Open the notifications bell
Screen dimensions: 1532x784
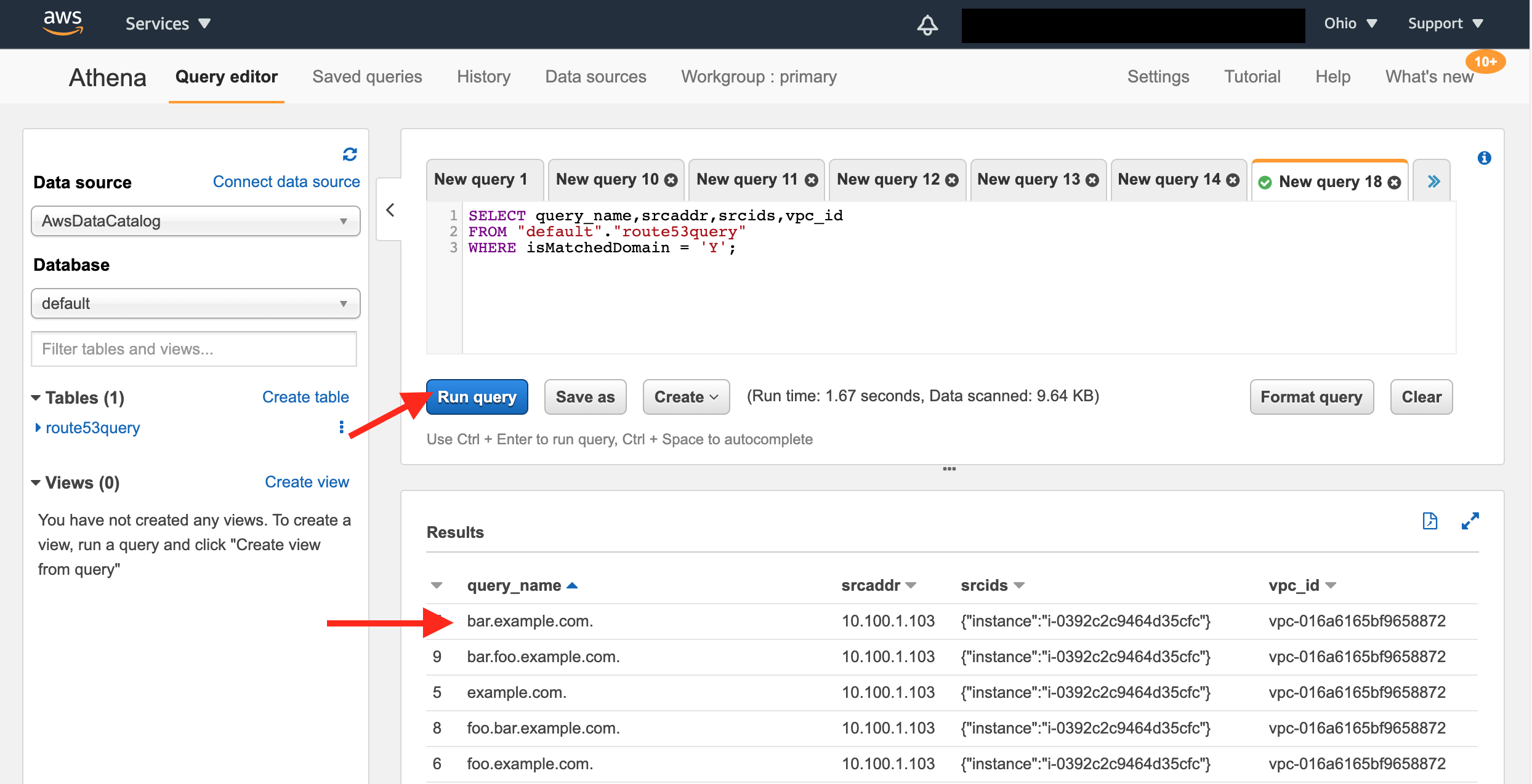(x=927, y=25)
